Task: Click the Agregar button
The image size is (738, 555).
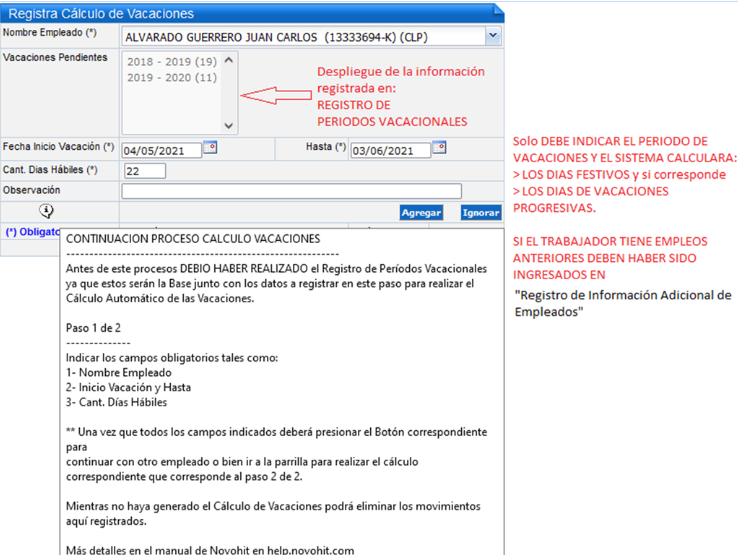Action: tap(421, 213)
